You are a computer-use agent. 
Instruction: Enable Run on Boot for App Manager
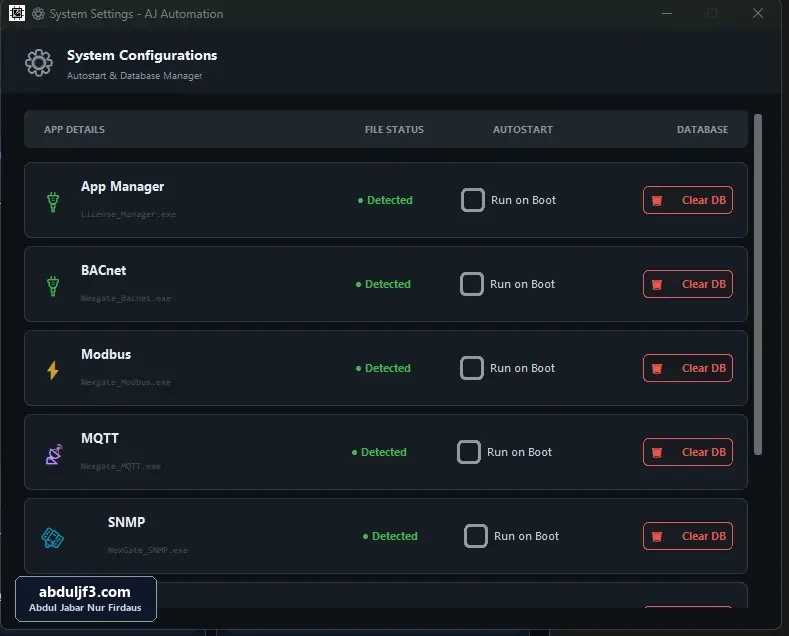[x=472, y=200]
